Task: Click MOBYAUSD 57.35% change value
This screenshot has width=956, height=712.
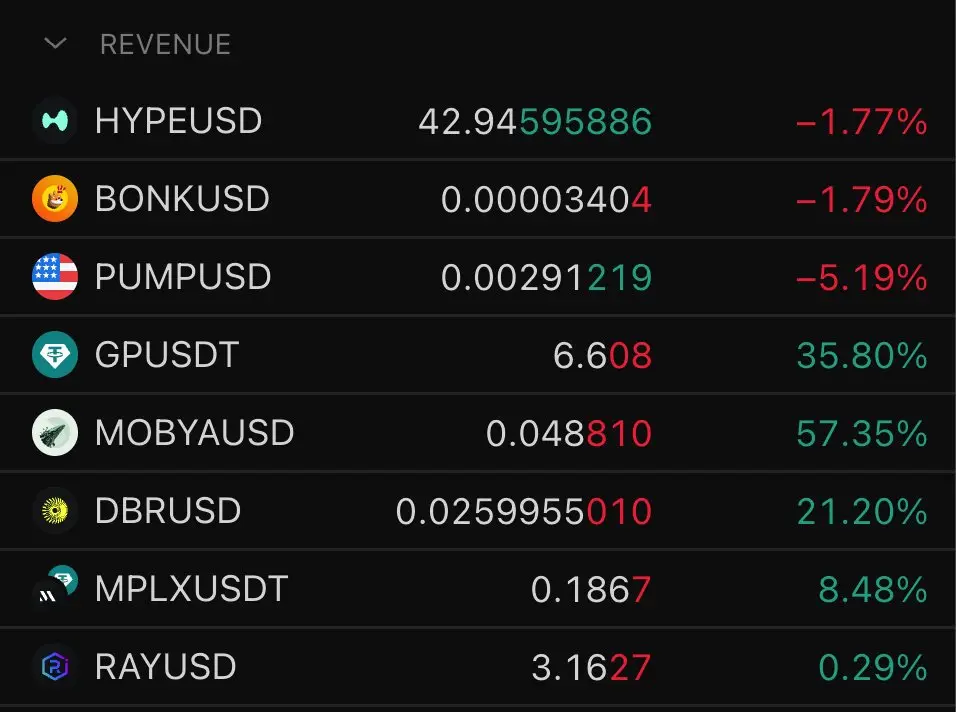Action: click(x=862, y=433)
